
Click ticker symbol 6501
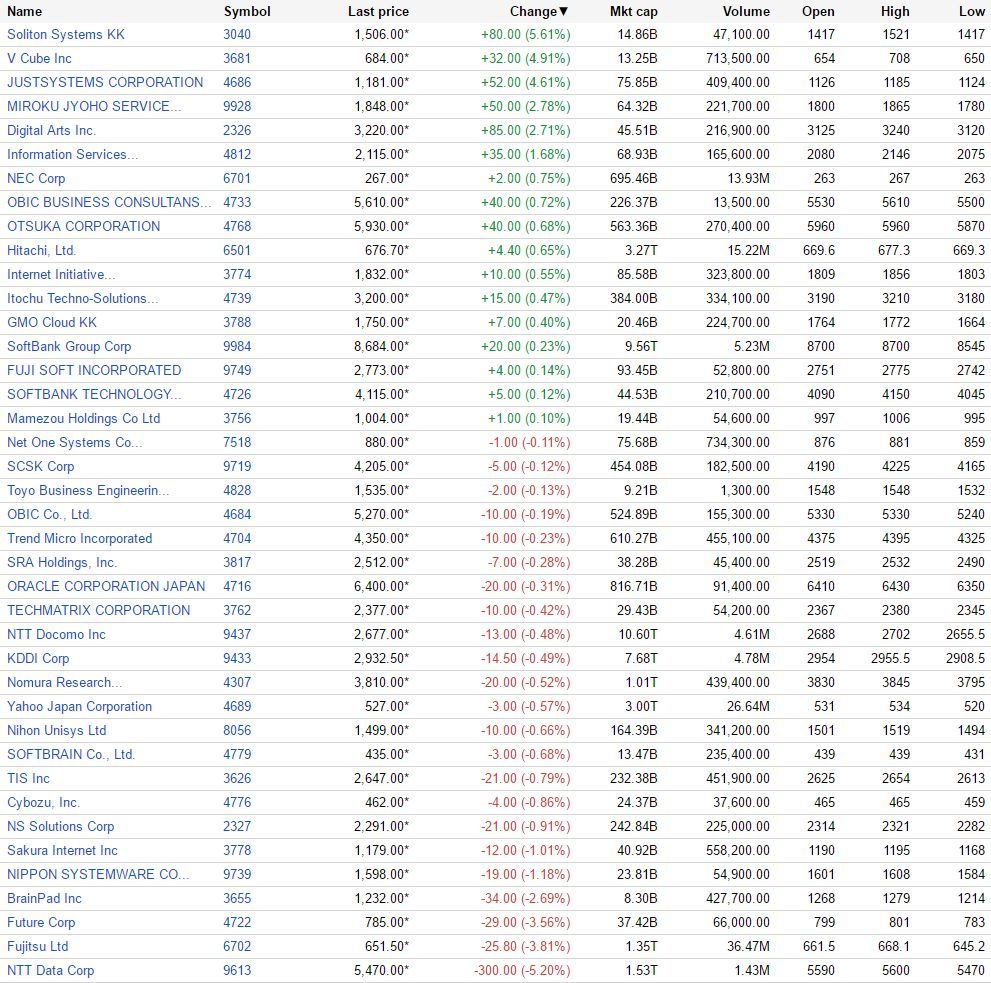237,250
